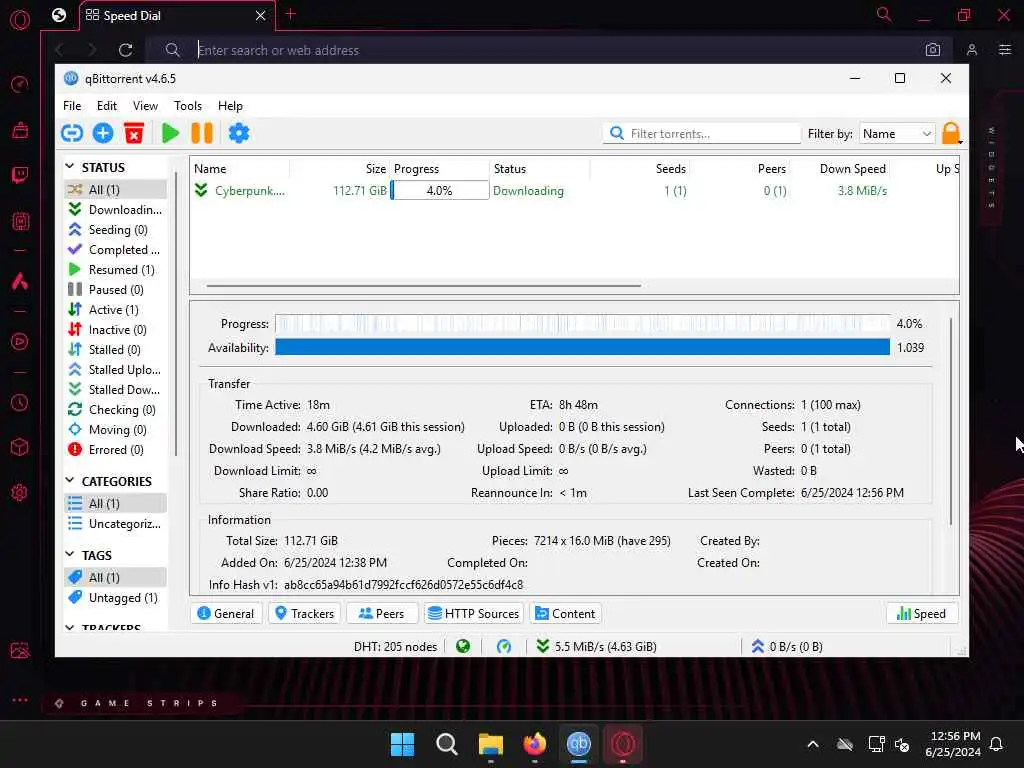Click the add torrent link icon
Image resolution: width=1024 pixels, height=768 pixels.
click(72, 133)
